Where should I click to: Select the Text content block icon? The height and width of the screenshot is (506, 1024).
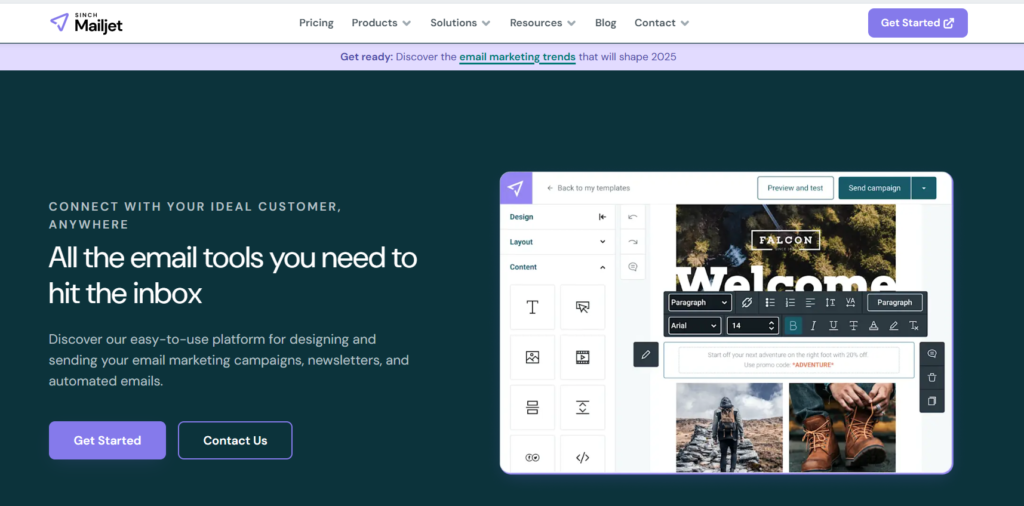point(532,307)
